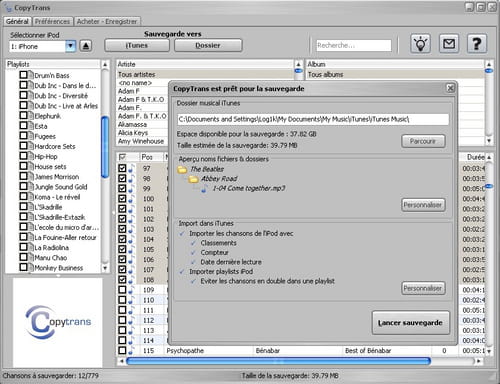This screenshot has width=500, height=384.
Task: Check the James Morrison playlist checkbox
Action: click(23, 176)
